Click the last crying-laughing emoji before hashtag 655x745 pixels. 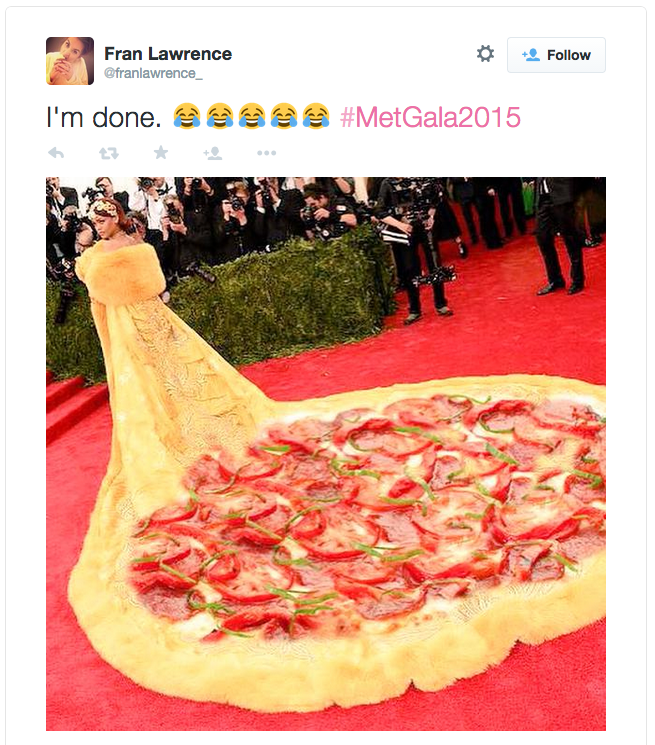tap(316, 116)
